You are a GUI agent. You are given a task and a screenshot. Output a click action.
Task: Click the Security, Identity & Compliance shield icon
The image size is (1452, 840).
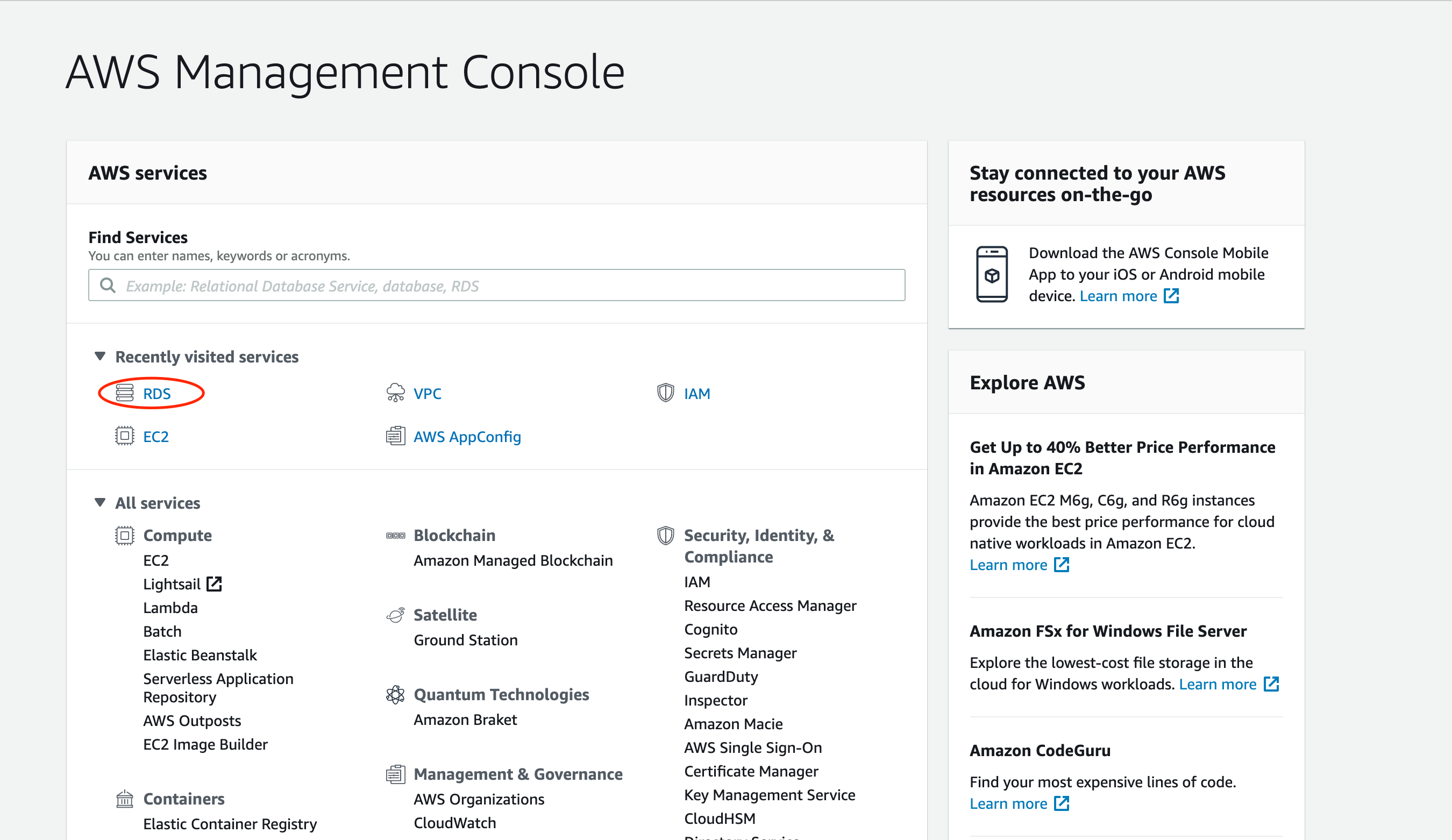(666, 536)
